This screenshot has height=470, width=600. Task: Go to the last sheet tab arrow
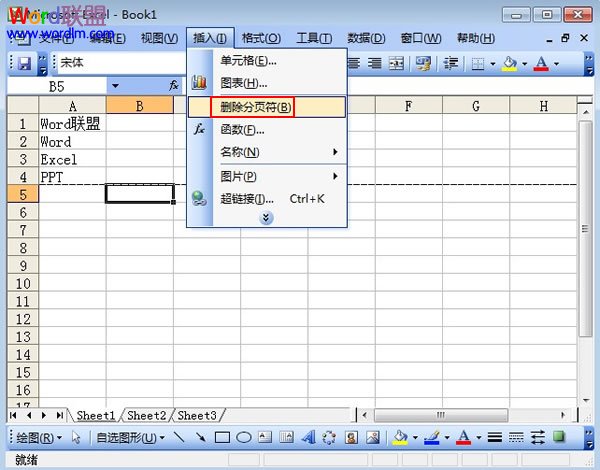click(x=60, y=415)
